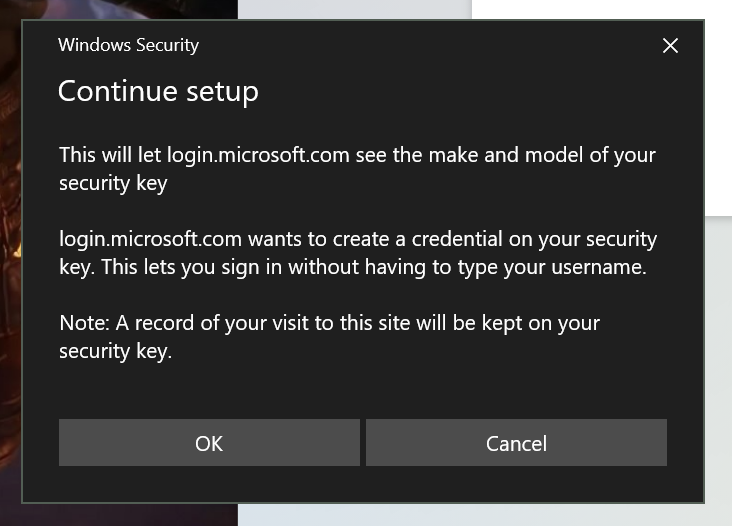Select the "Continue setup" heading
This screenshot has width=732, height=526.
158,91
